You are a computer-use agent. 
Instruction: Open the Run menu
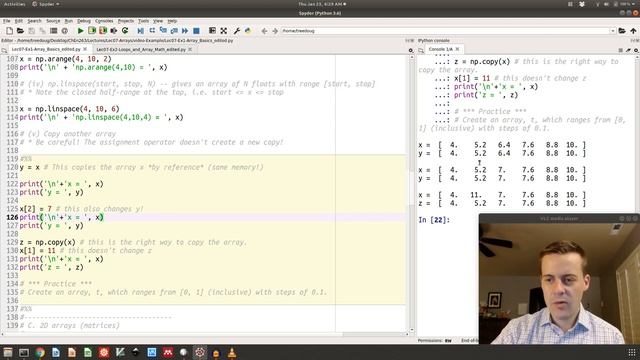[x=69, y=21]
